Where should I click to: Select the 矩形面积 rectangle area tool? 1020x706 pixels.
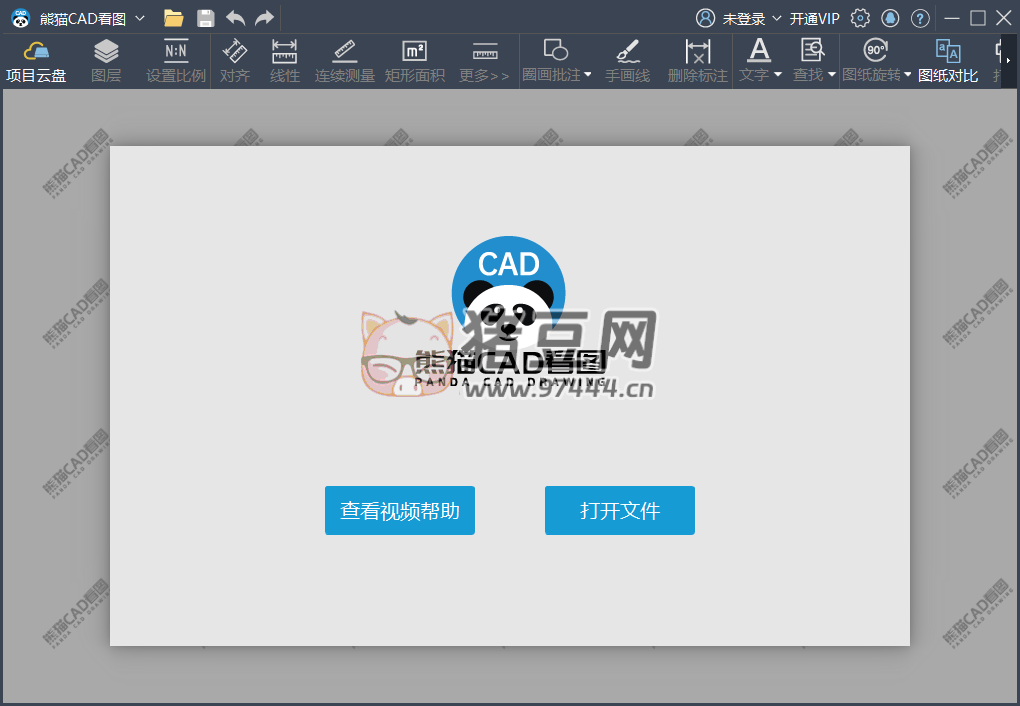click(x=415, y=61)
